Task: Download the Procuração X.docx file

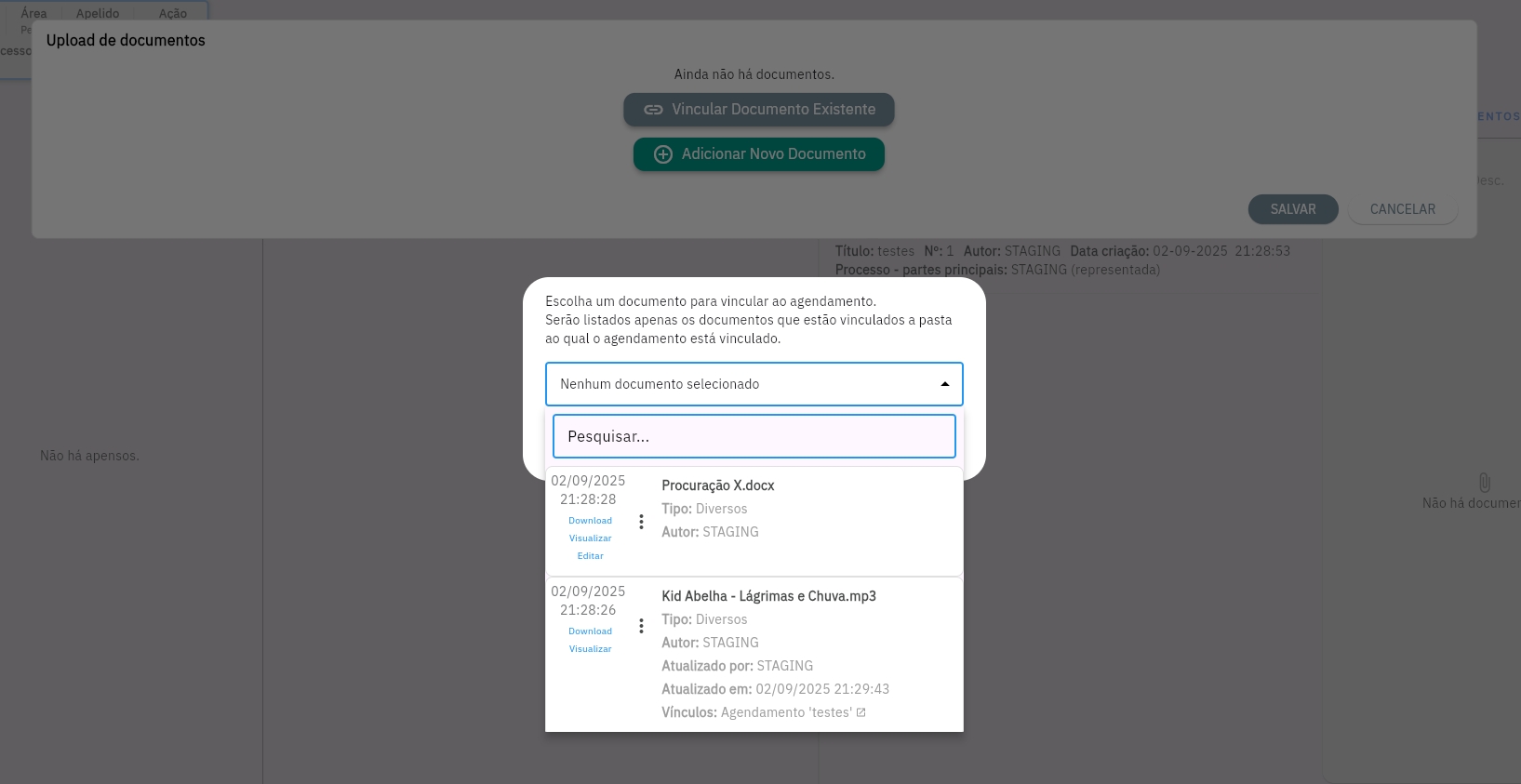Action: (590, 521)
